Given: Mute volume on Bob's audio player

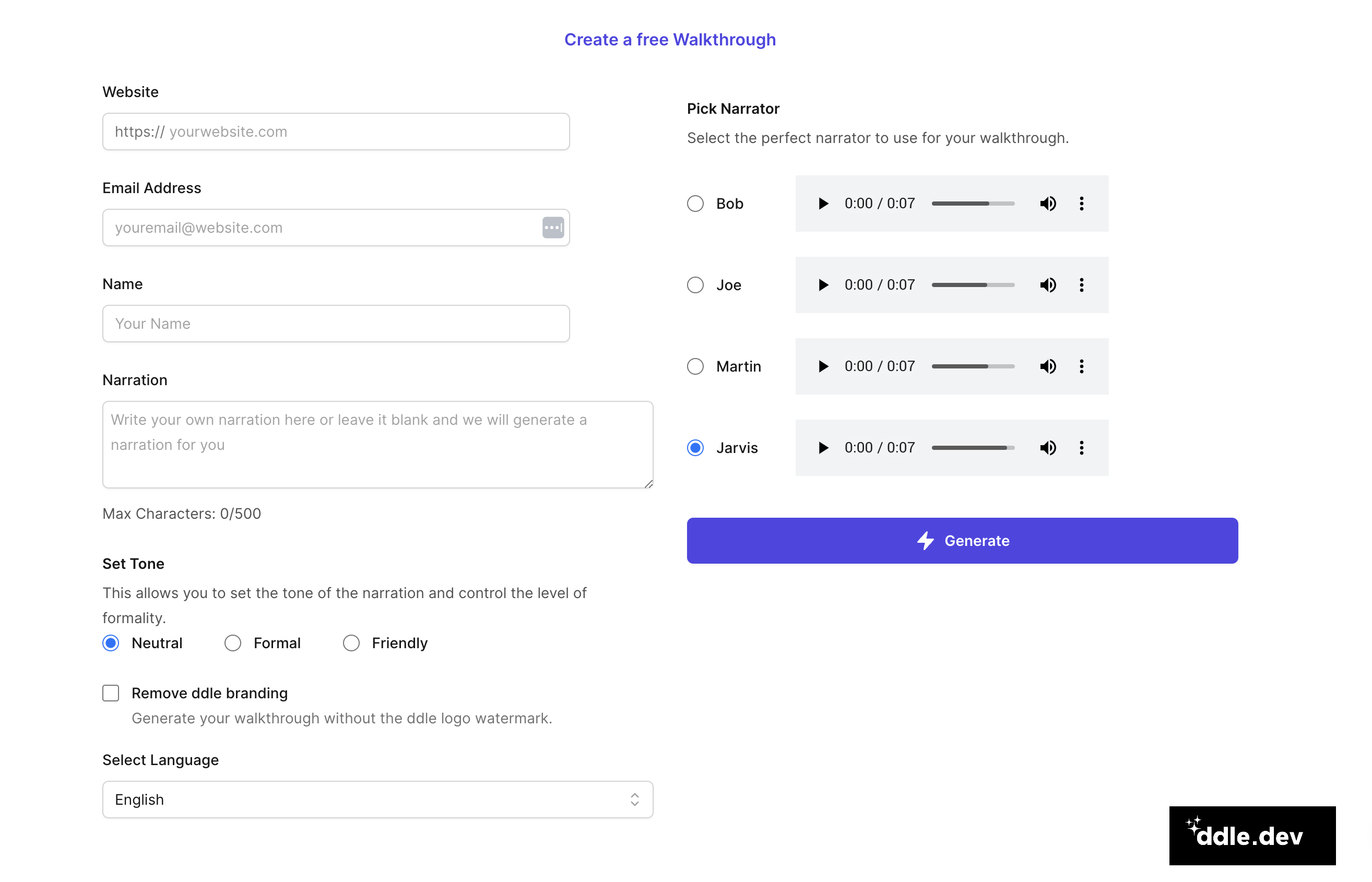Looking at the screenshot, I should [1048, 204].
